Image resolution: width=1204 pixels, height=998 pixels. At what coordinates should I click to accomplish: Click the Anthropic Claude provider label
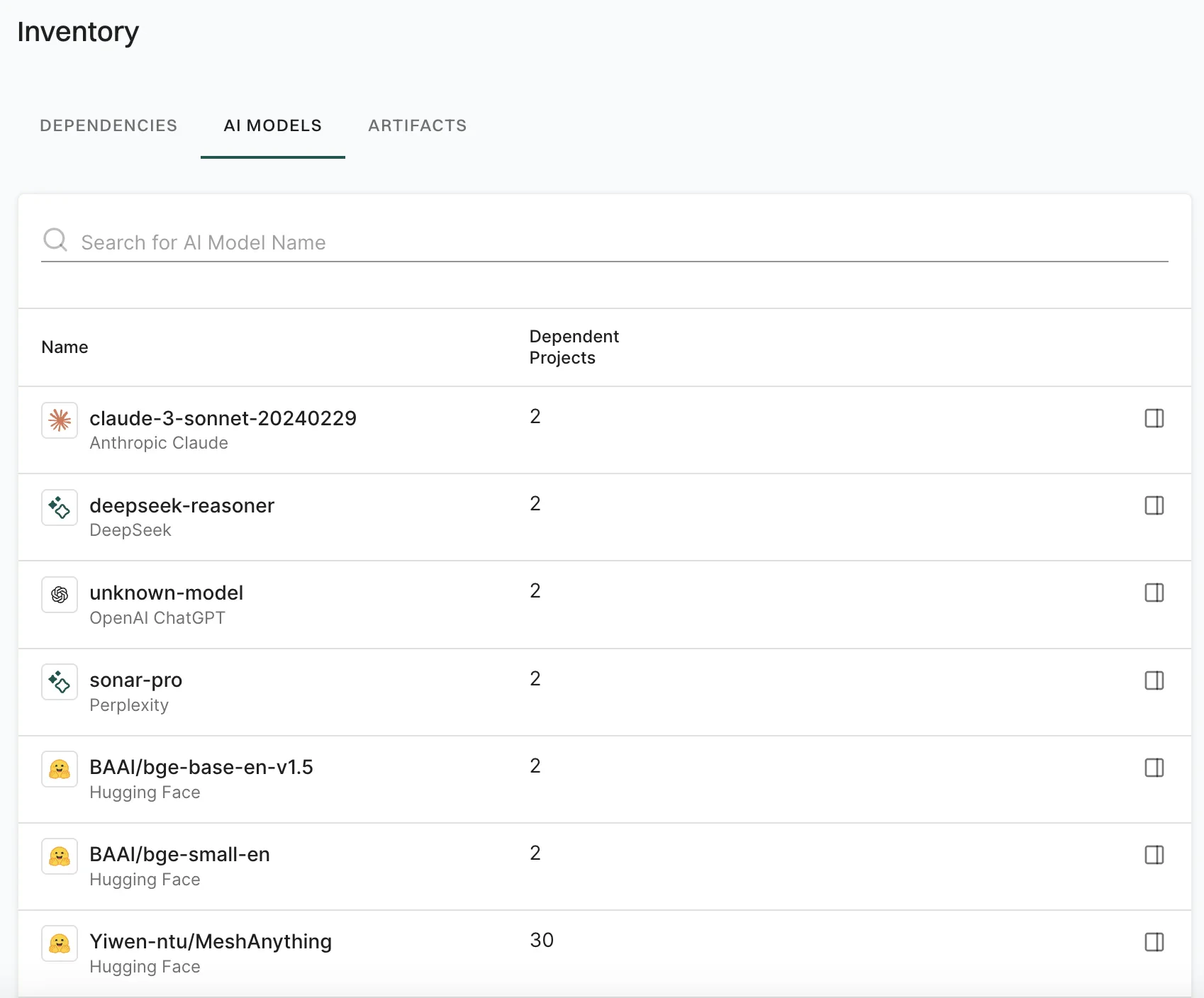(159, 443)
